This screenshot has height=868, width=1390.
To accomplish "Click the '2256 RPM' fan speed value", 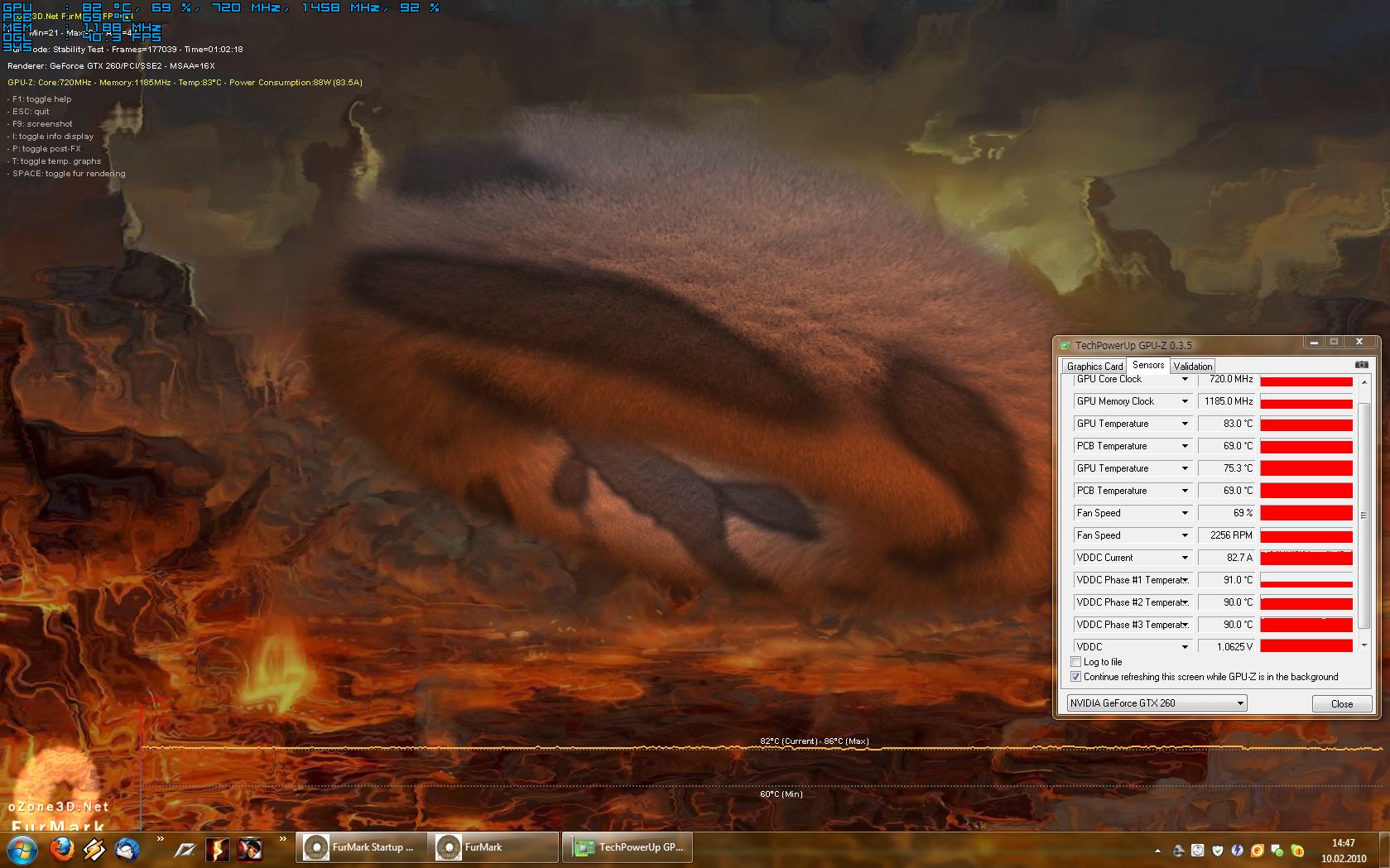I will coord(1231,535).
